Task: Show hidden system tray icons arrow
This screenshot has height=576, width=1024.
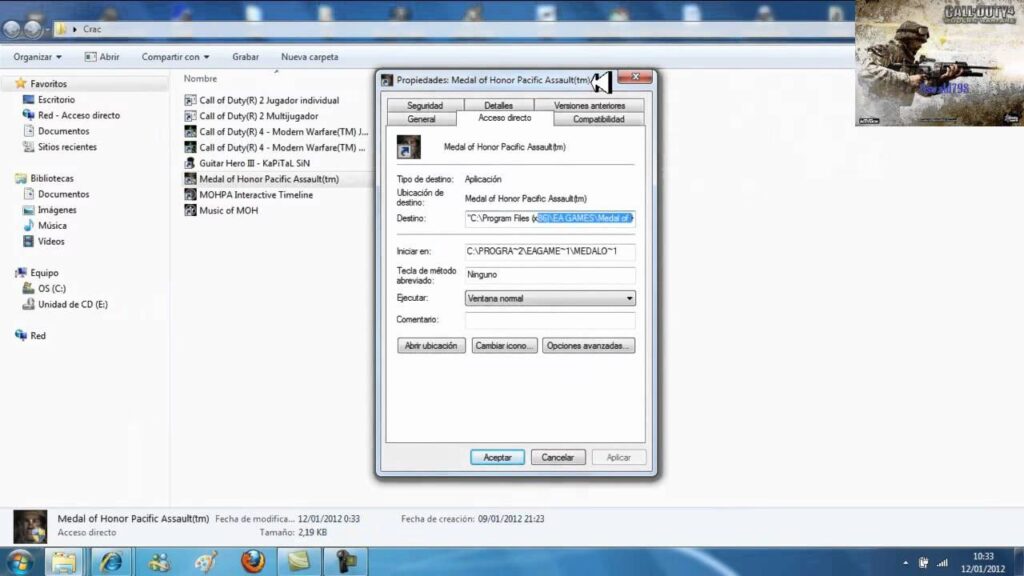Action: (905, 562)
